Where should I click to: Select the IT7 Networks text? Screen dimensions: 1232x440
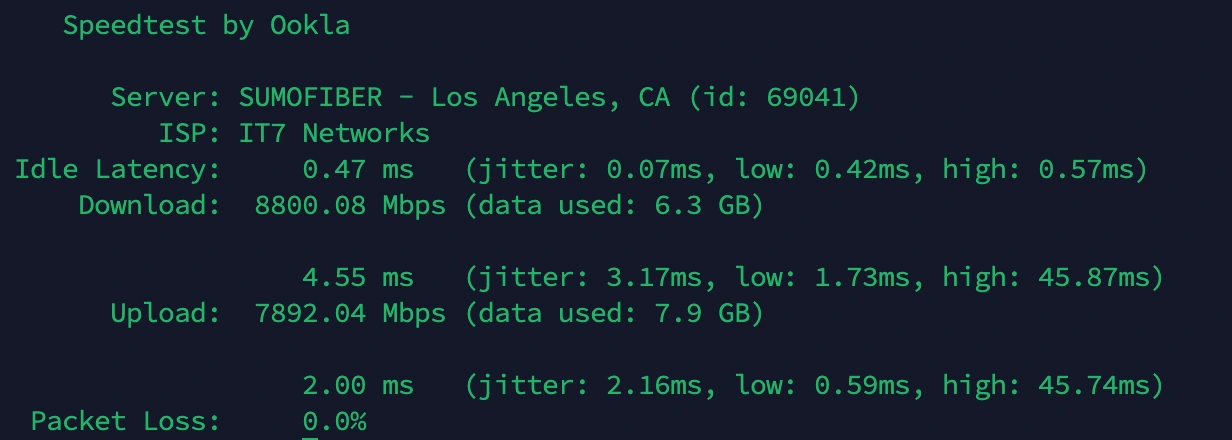334,134
